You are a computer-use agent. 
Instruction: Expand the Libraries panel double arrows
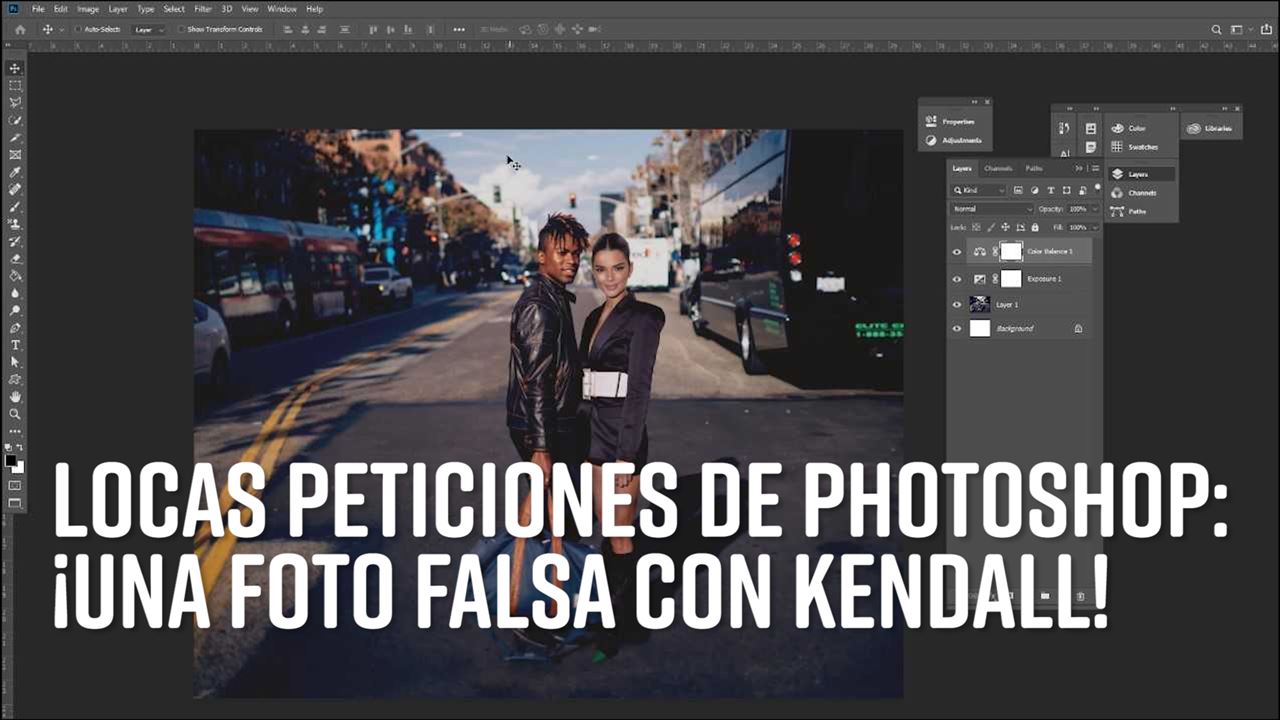1225,108
